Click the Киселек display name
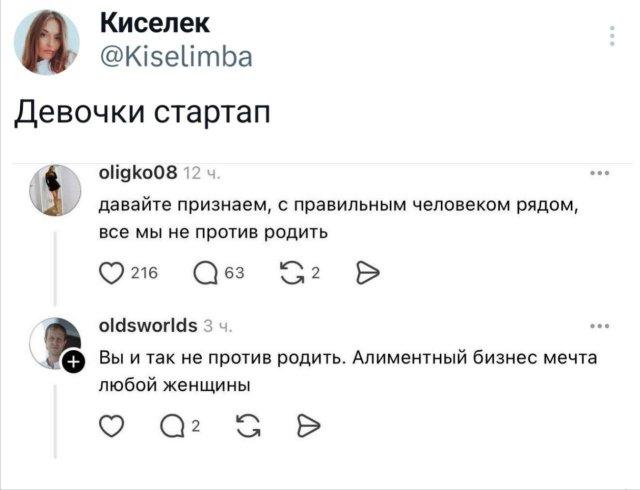The image size is (640, 490). [155, 24]
